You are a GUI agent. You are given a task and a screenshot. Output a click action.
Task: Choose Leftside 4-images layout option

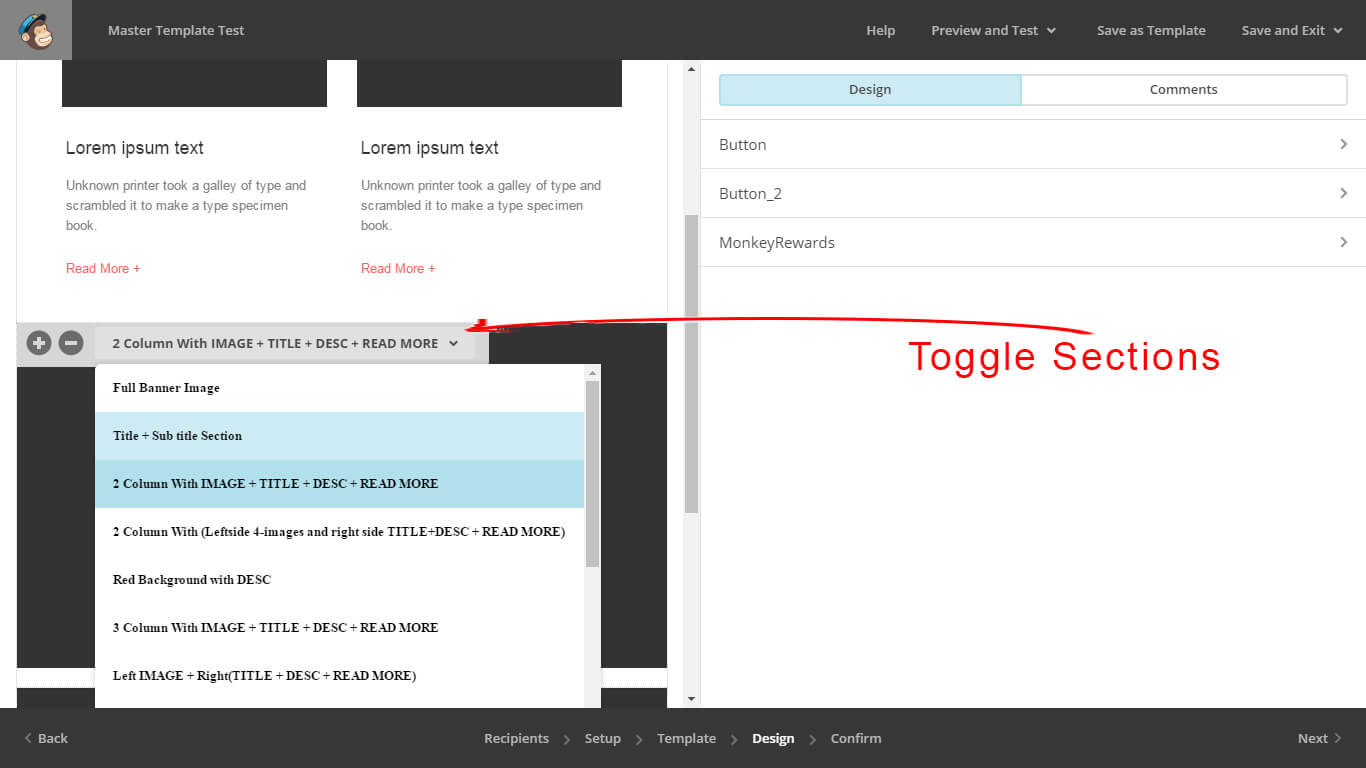[339, 532]
